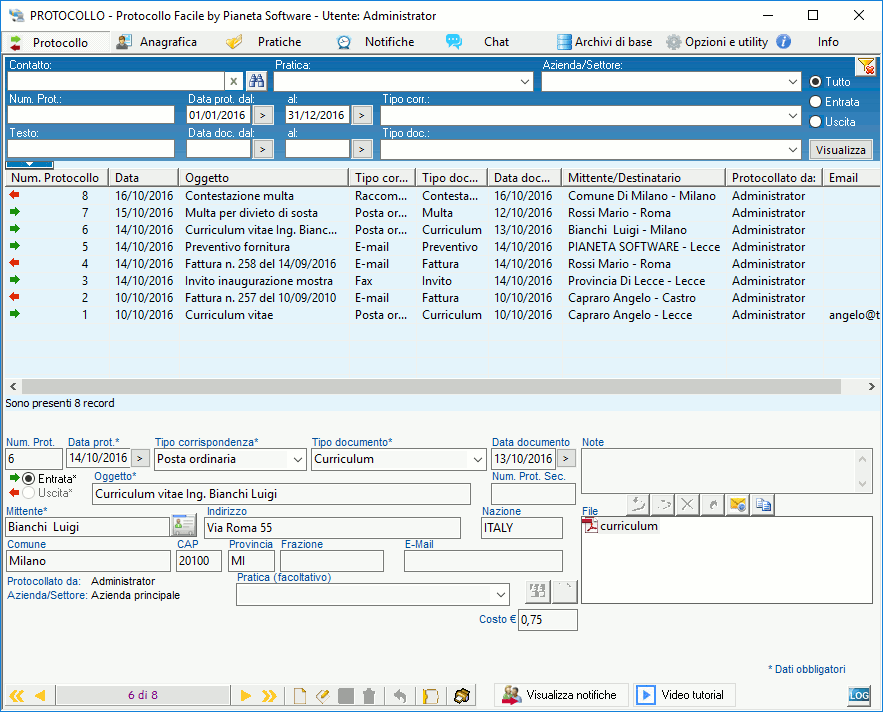Screen dimensions: 883x712
Task: Jump to first record with double left arrow
Action: 16,695
